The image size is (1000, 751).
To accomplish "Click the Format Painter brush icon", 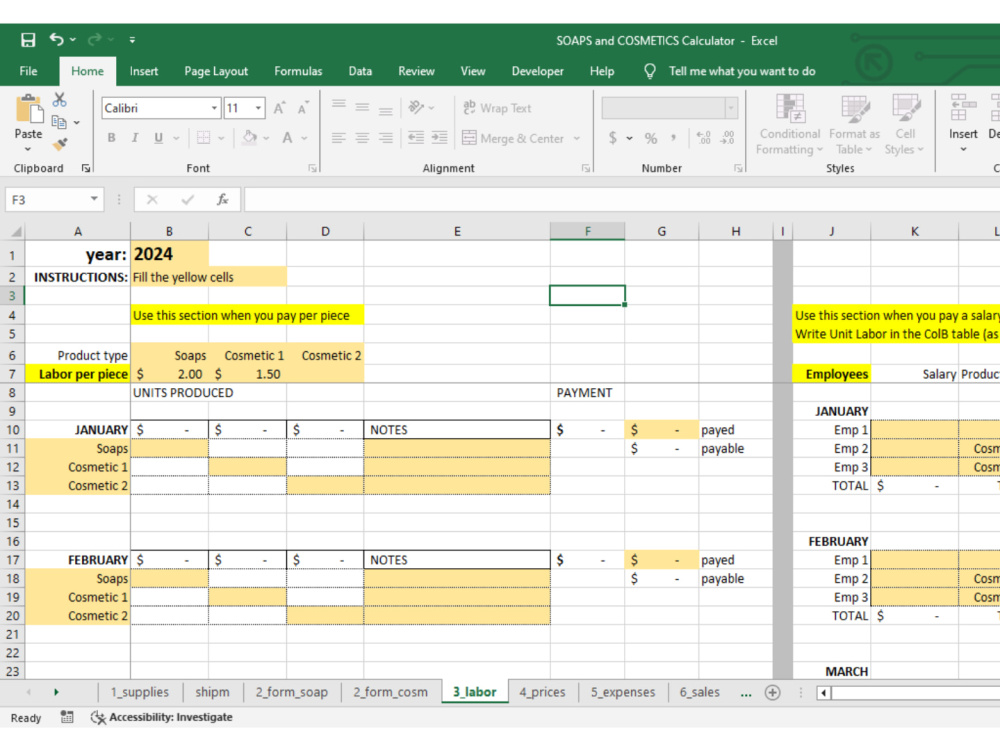I will tap(59, 145).
